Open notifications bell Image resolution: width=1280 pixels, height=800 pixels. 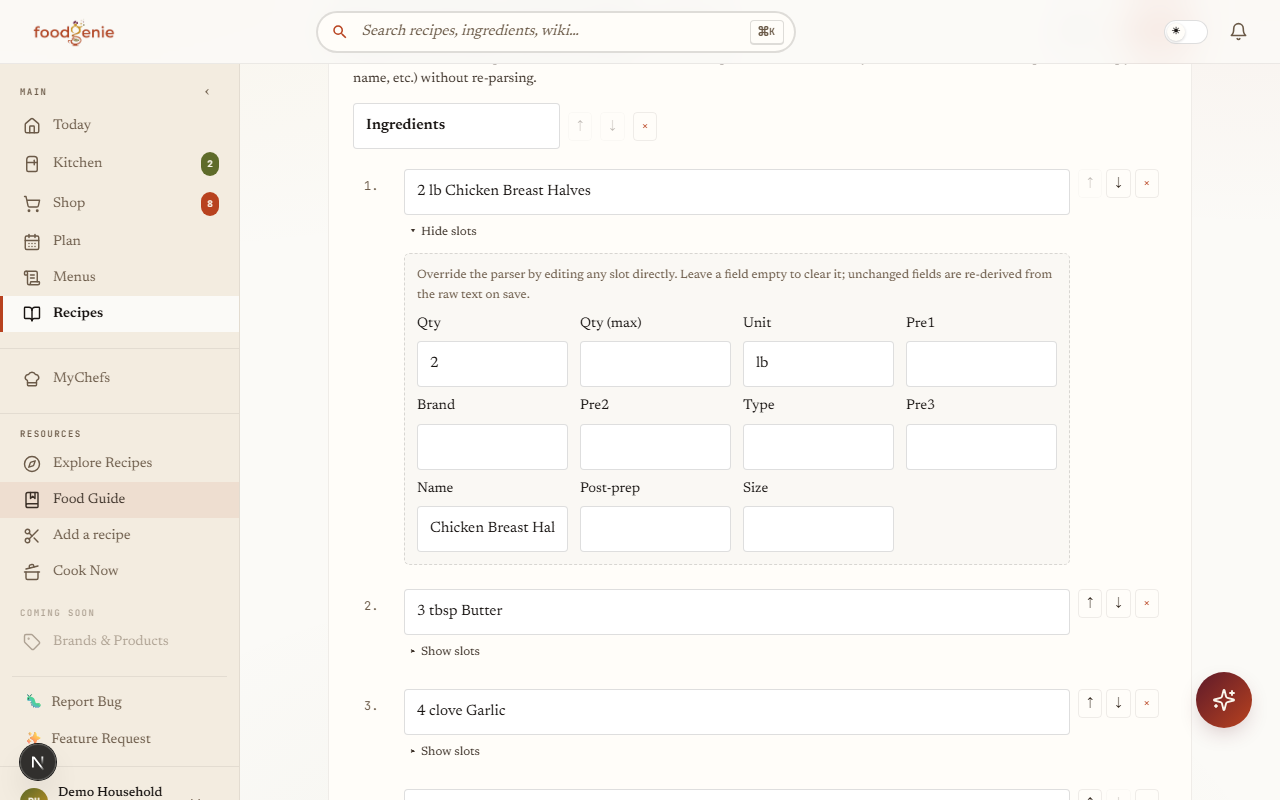point(1238,32)
